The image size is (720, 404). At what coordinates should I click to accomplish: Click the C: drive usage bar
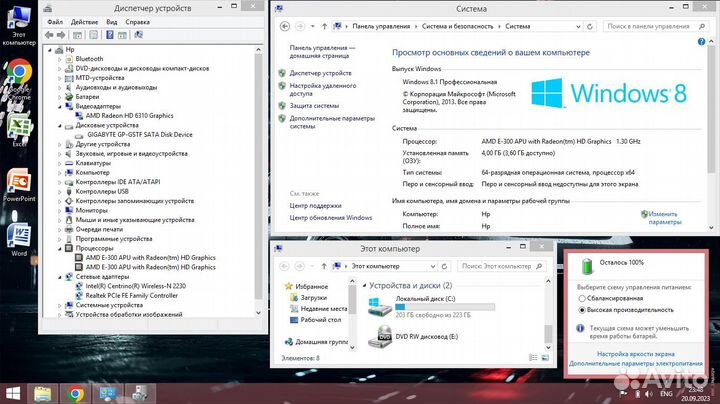tap(445, 307)
